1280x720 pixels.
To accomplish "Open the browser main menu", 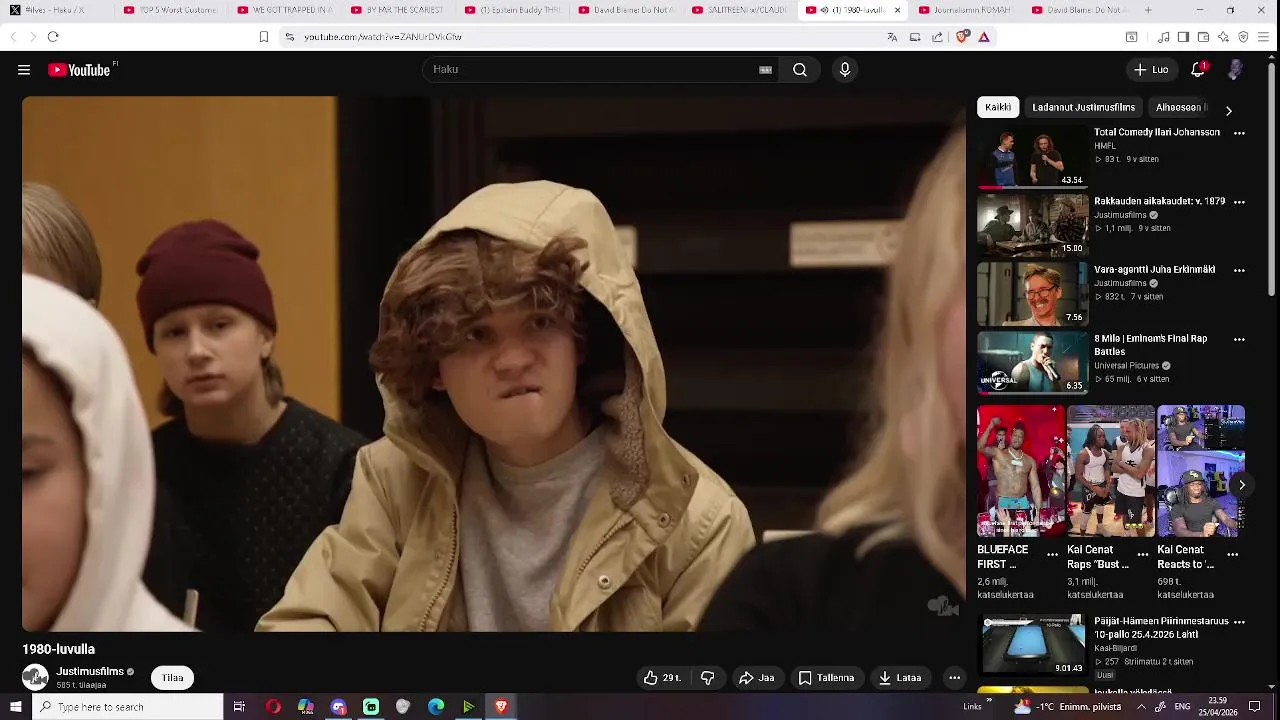I will (x=1265, y=37).
